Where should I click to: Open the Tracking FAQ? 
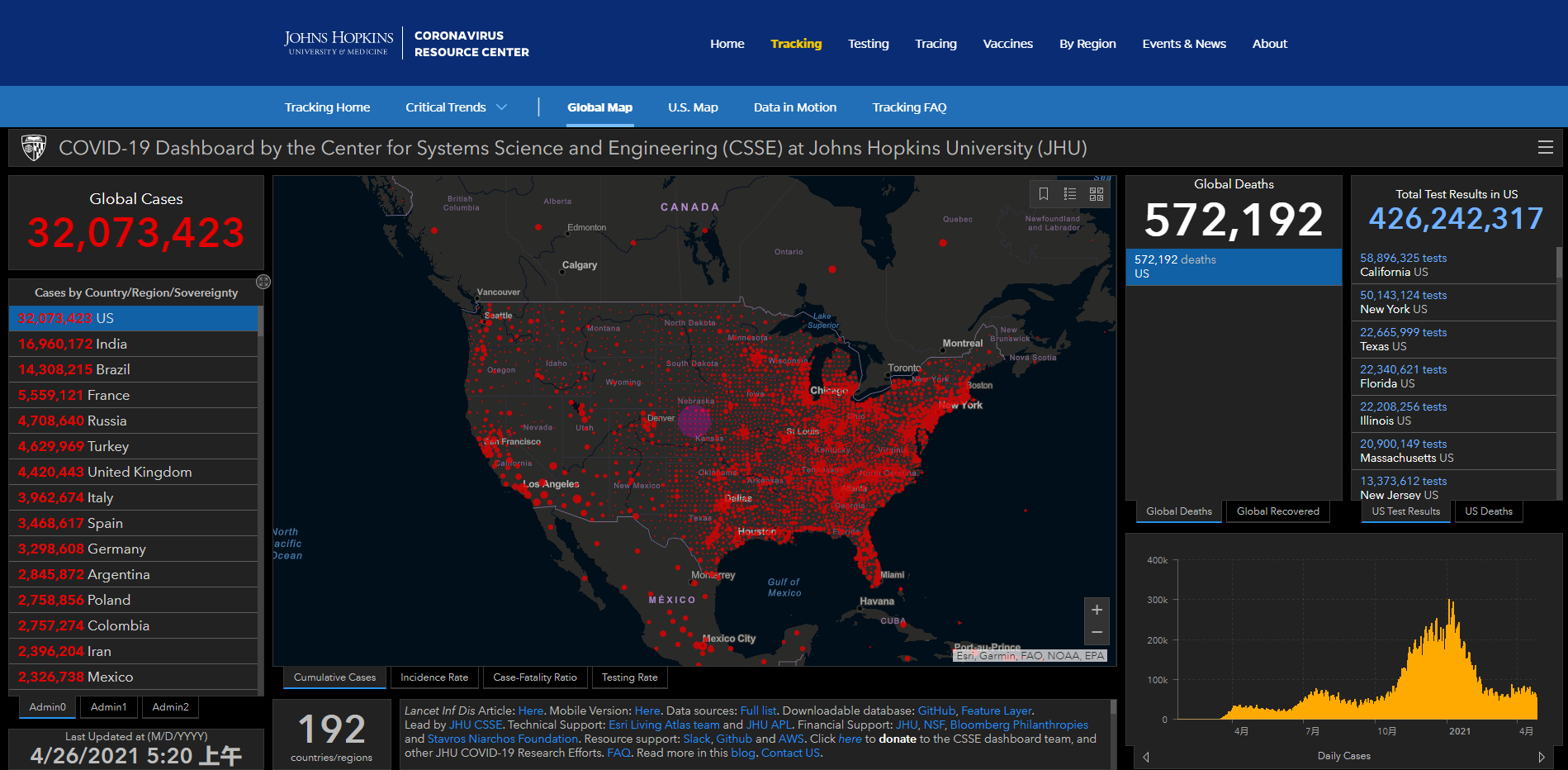click(x=909, y=107)
